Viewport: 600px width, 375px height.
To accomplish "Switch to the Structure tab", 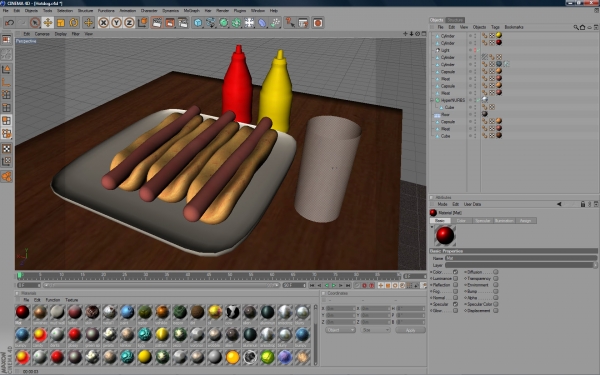I will [455, 20].
